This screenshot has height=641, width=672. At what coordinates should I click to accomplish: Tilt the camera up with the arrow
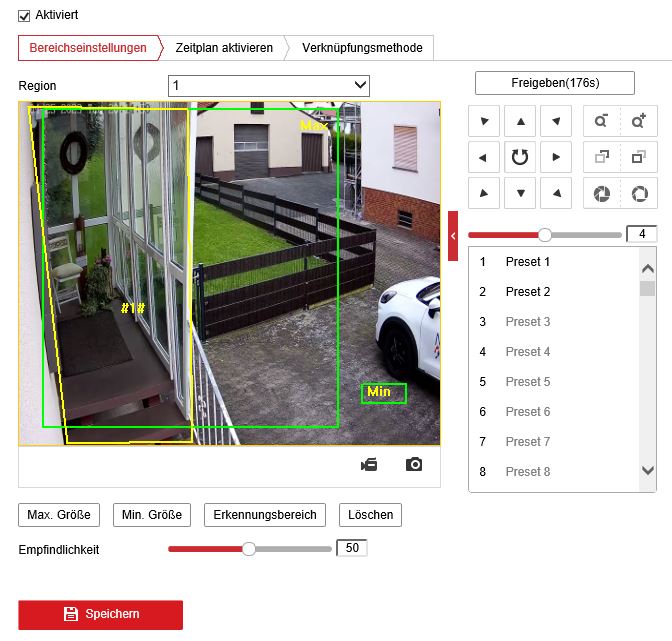[x=519, y=122]
